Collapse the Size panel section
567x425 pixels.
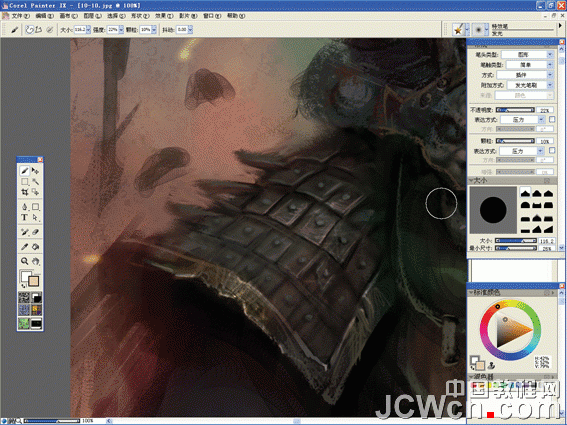tap(471, 180)
